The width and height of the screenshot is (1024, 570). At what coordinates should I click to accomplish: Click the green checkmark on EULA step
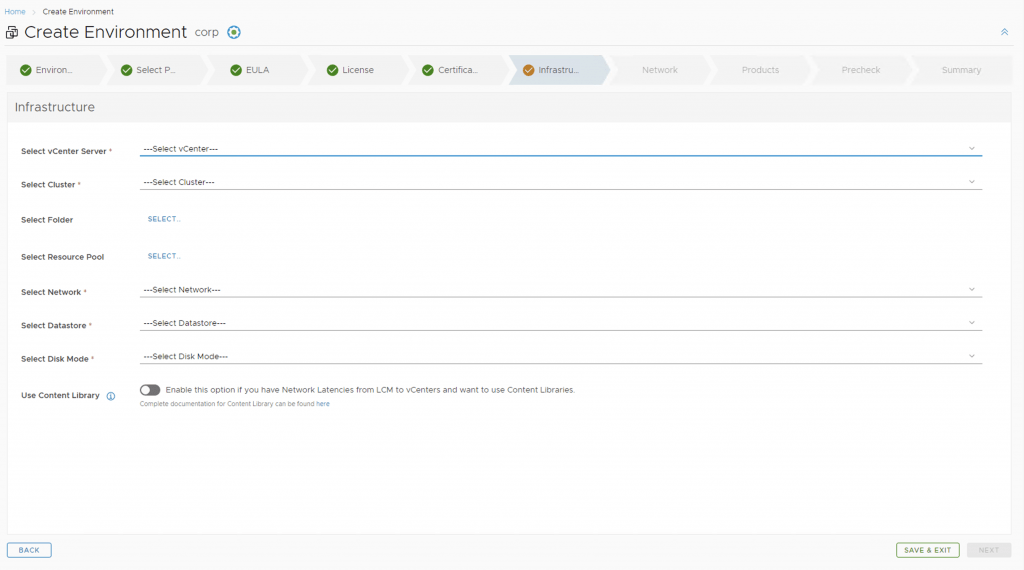pyautogui.click(x=237, y=70)
